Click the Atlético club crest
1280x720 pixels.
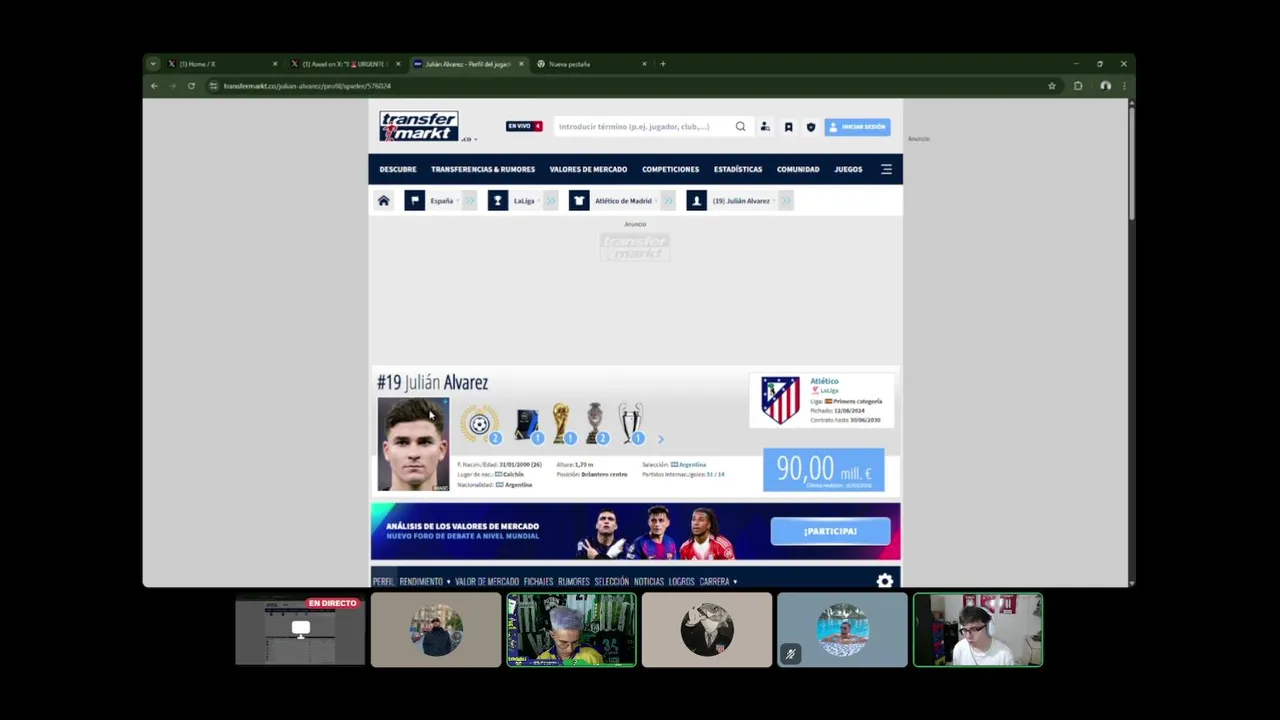[x=780, y=400]
